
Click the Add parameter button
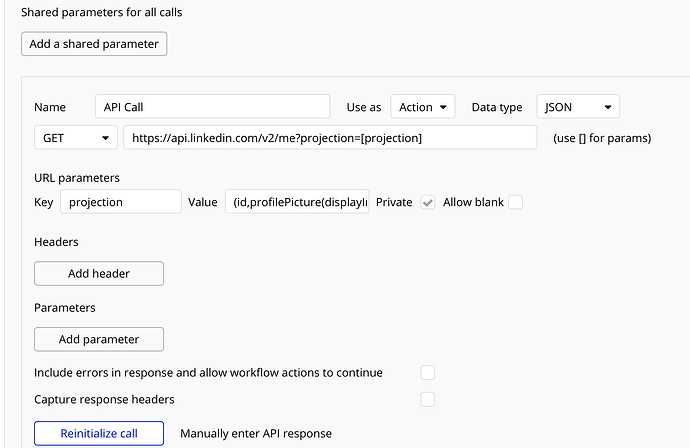click(99, 339)
